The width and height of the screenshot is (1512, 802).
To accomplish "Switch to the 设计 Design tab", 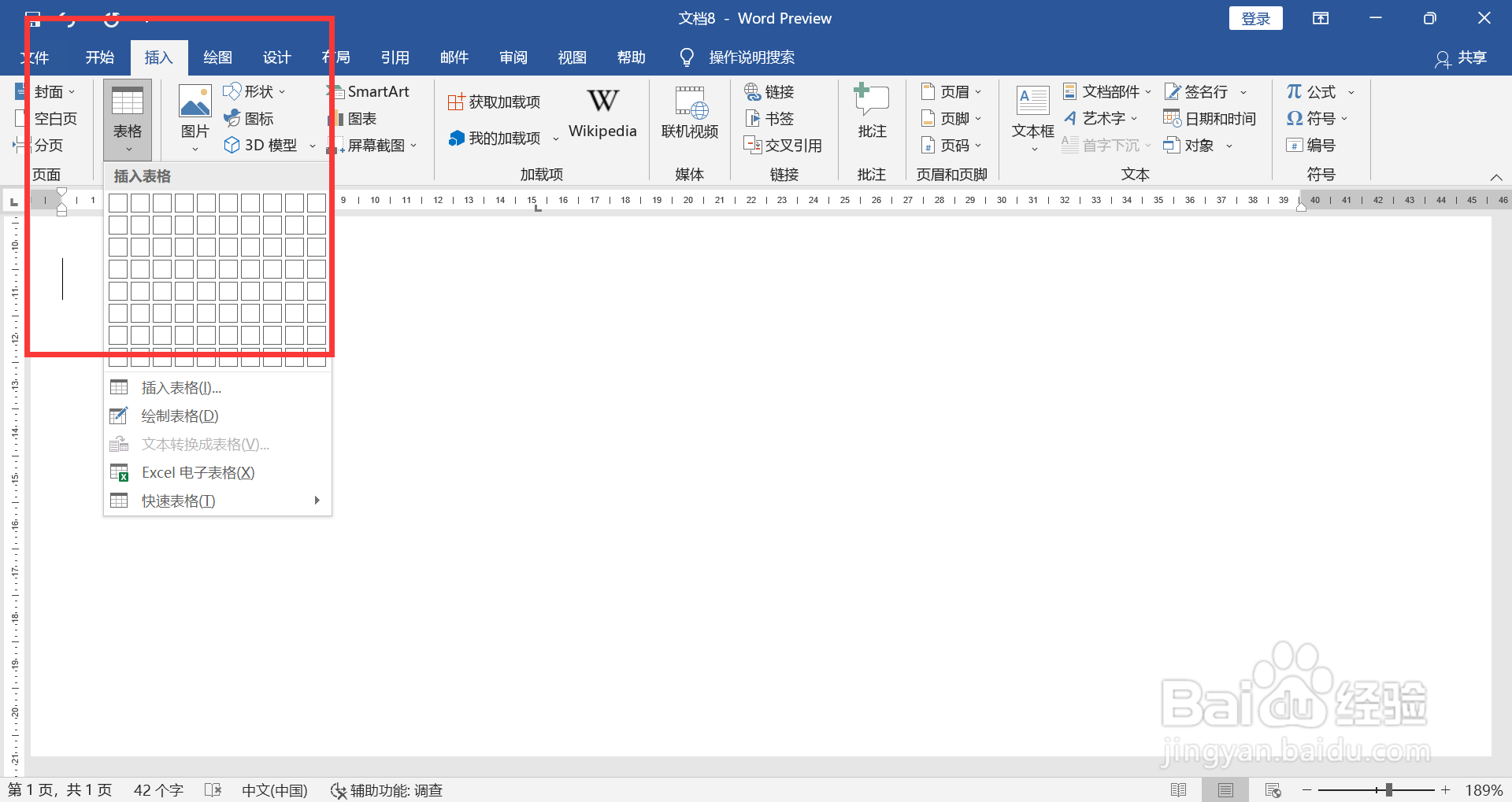I will click(276, 57).
